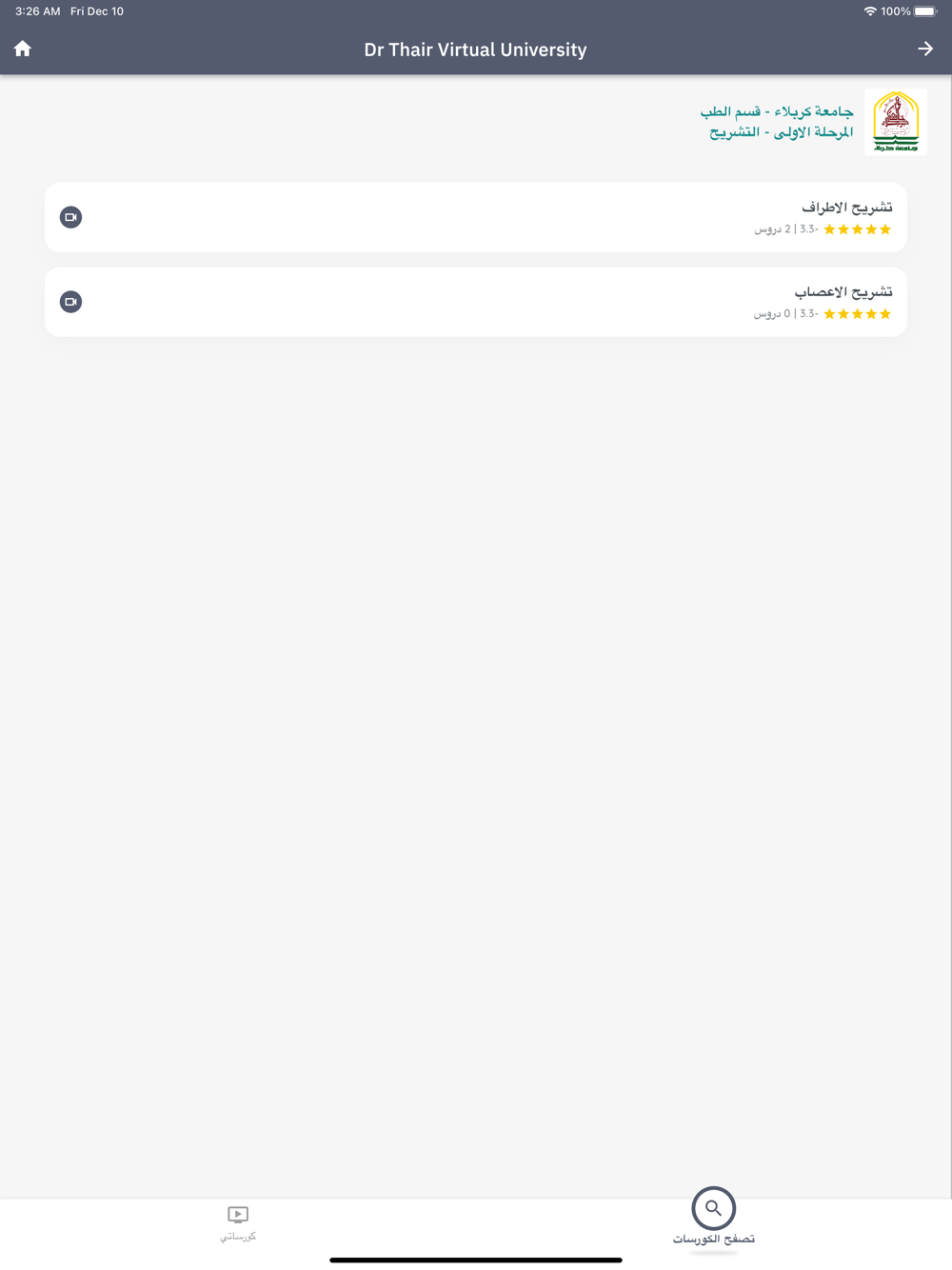
Task: Click star rating of تشريح الاعصاب
Action: click(858, 314)
